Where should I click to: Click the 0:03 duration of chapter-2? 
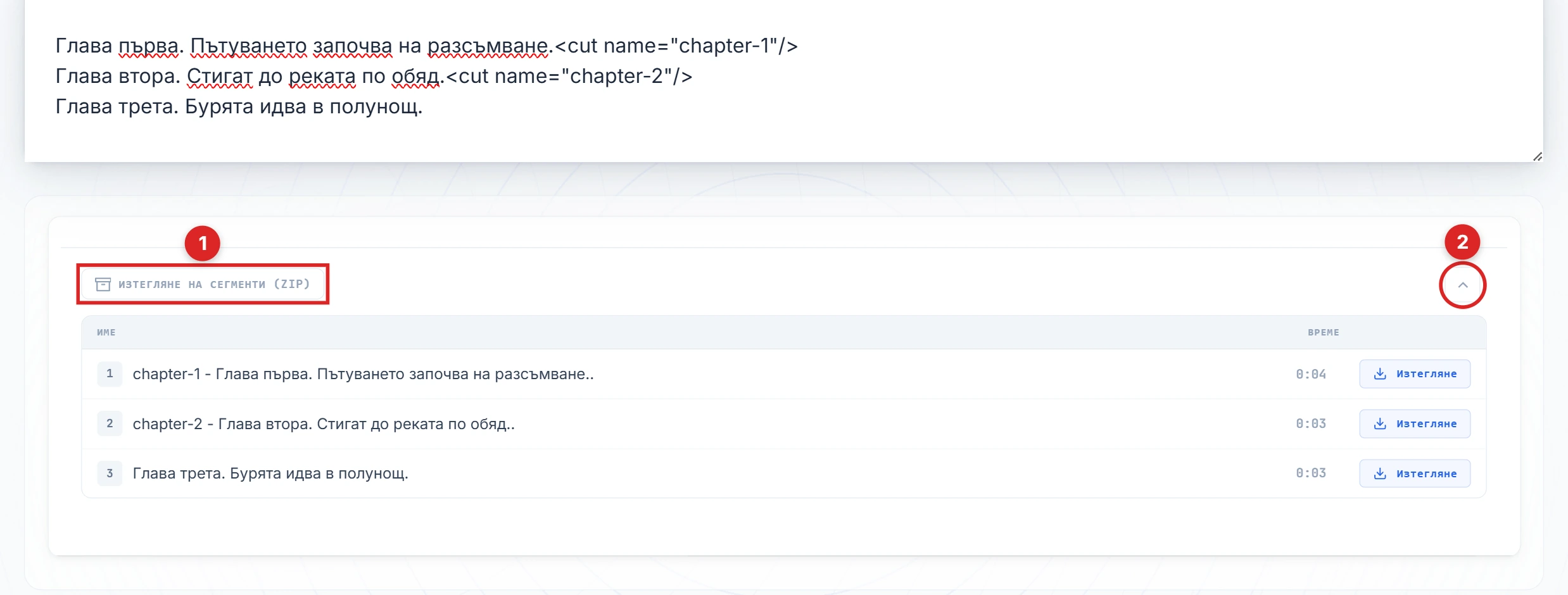(1310, 424)
